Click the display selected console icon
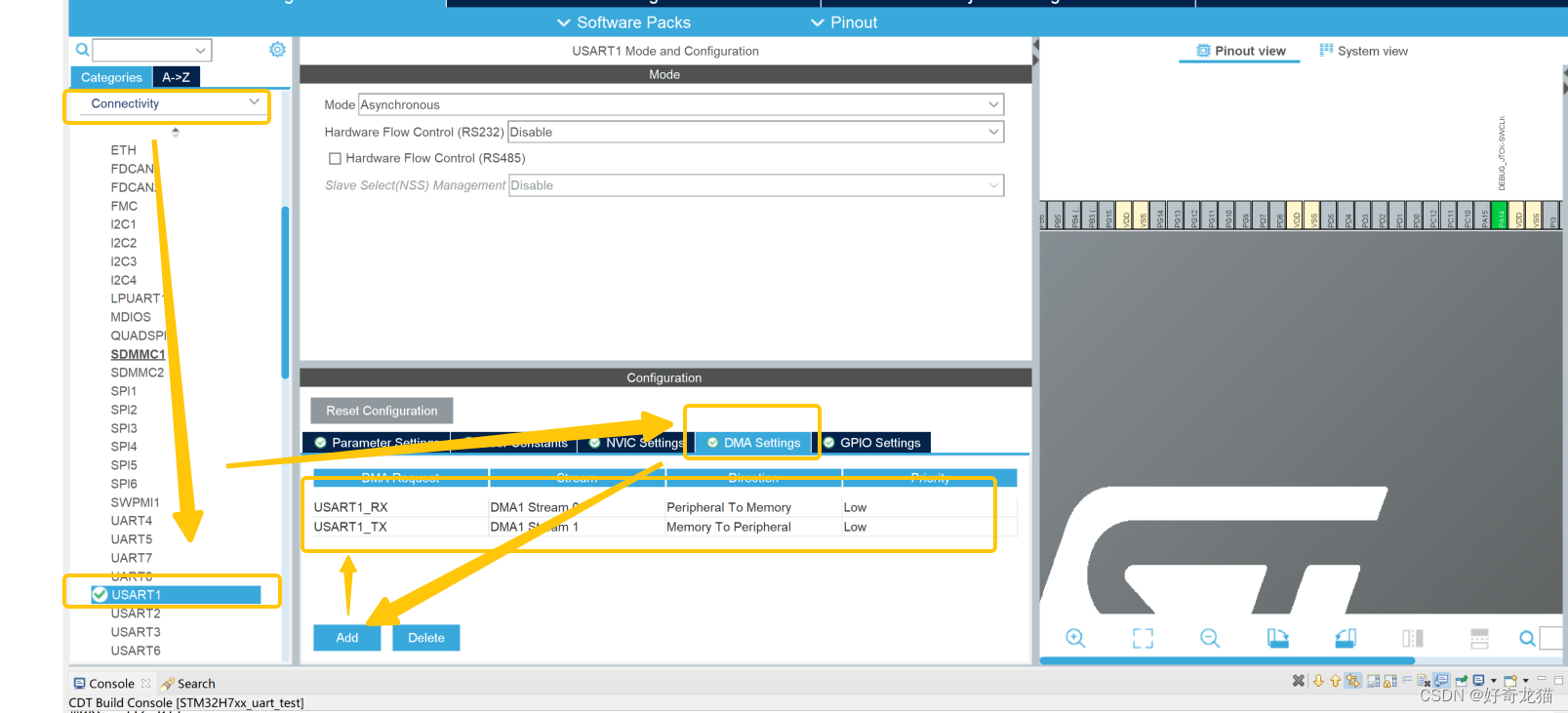Image resolution: width=1568 pixels, height=713 pixels. coord(1478,681)
